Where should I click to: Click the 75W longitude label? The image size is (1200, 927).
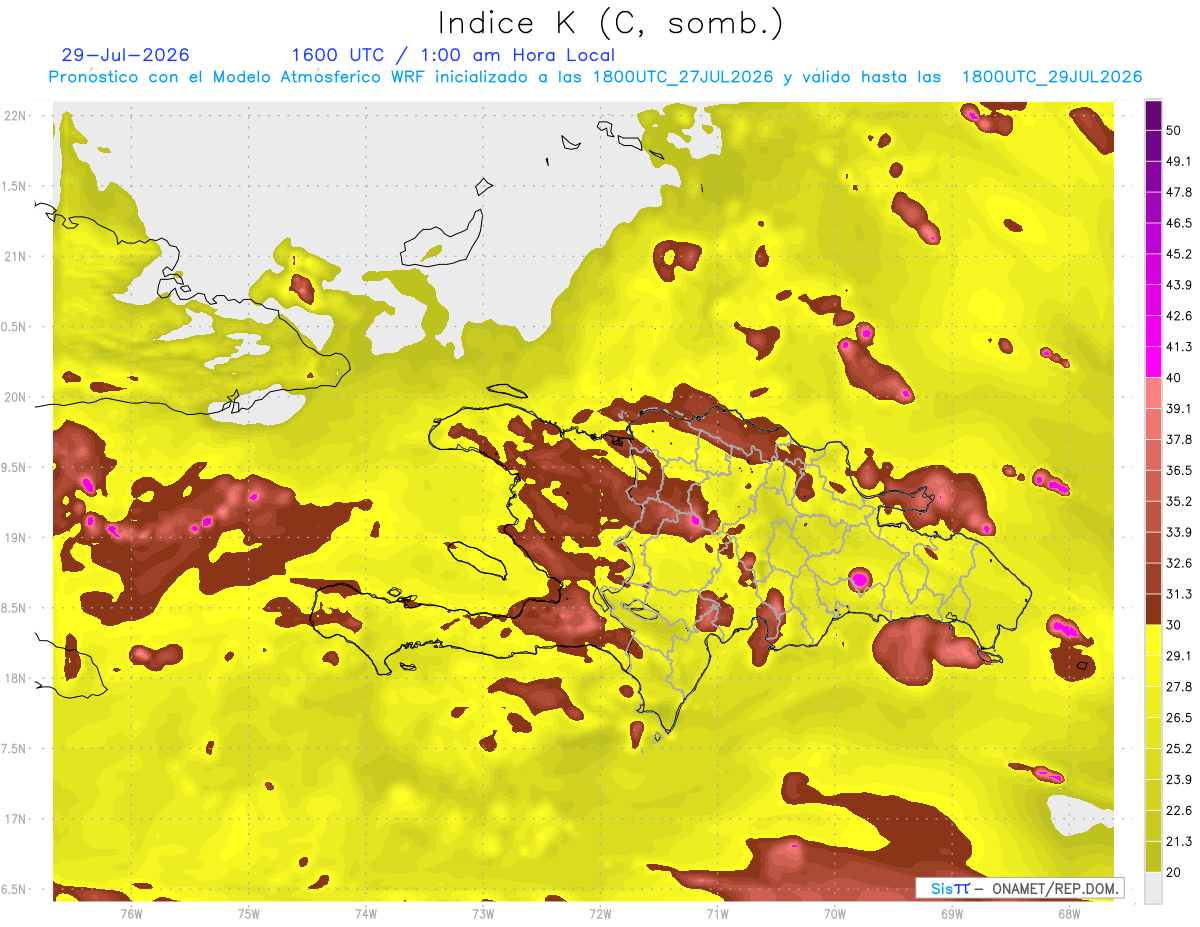(x=249, y=913)
